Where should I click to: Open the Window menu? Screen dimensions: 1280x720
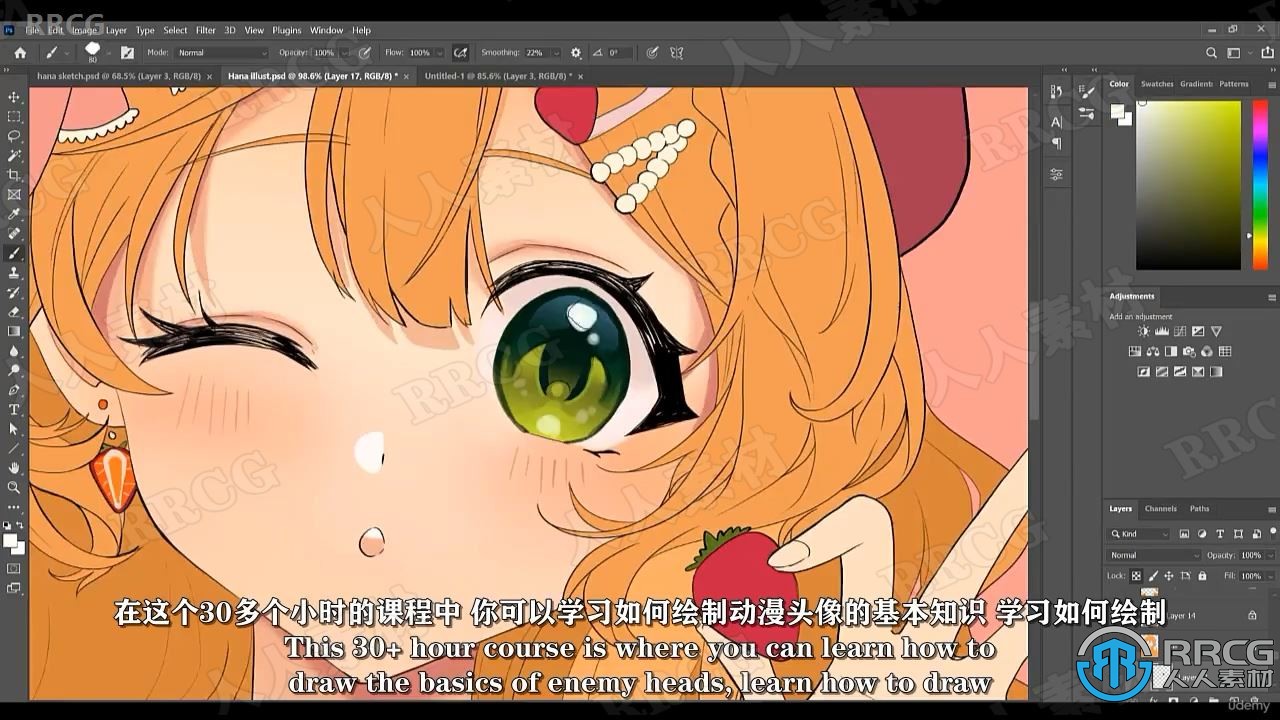326,30
